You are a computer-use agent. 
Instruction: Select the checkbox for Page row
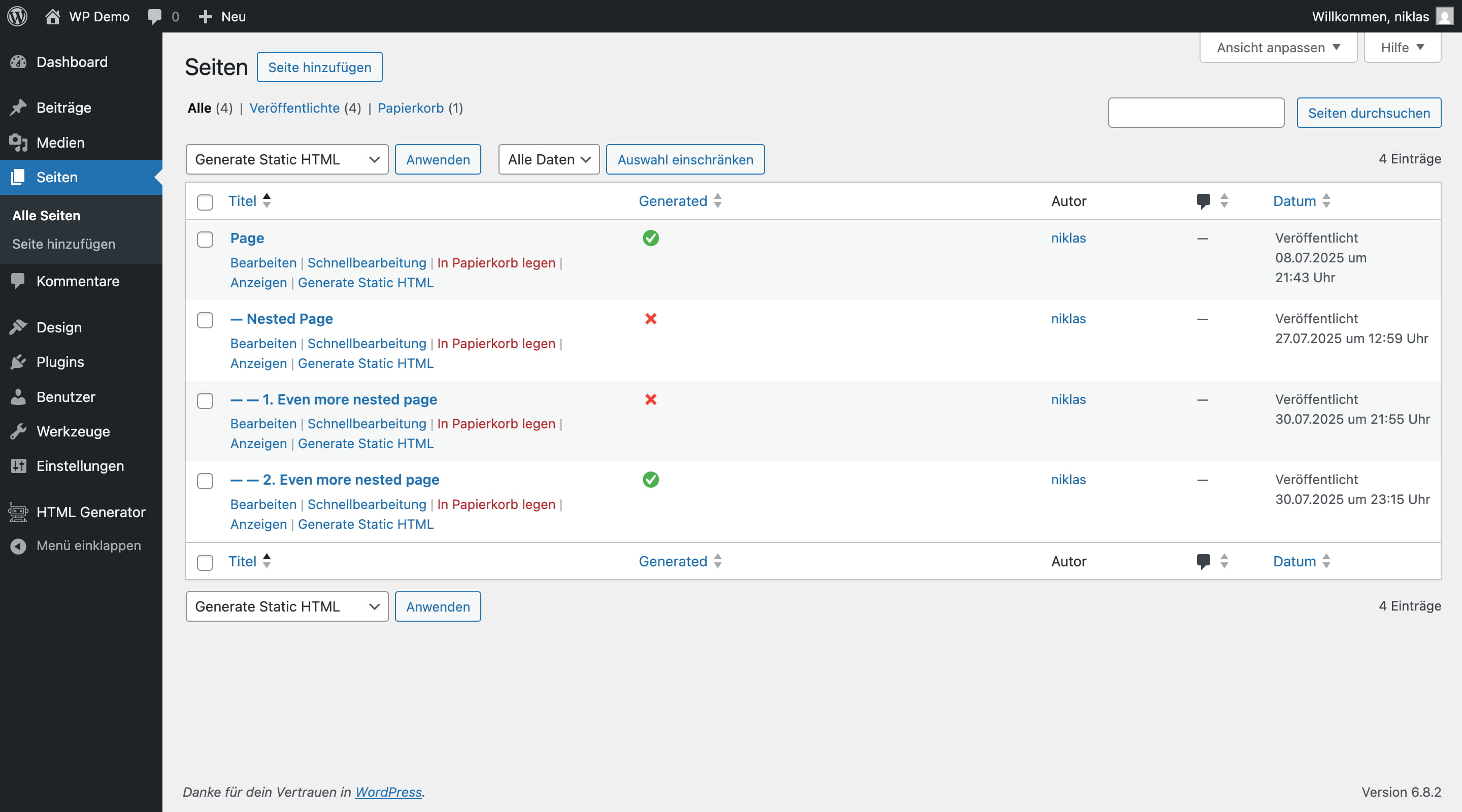pos(205,240)
